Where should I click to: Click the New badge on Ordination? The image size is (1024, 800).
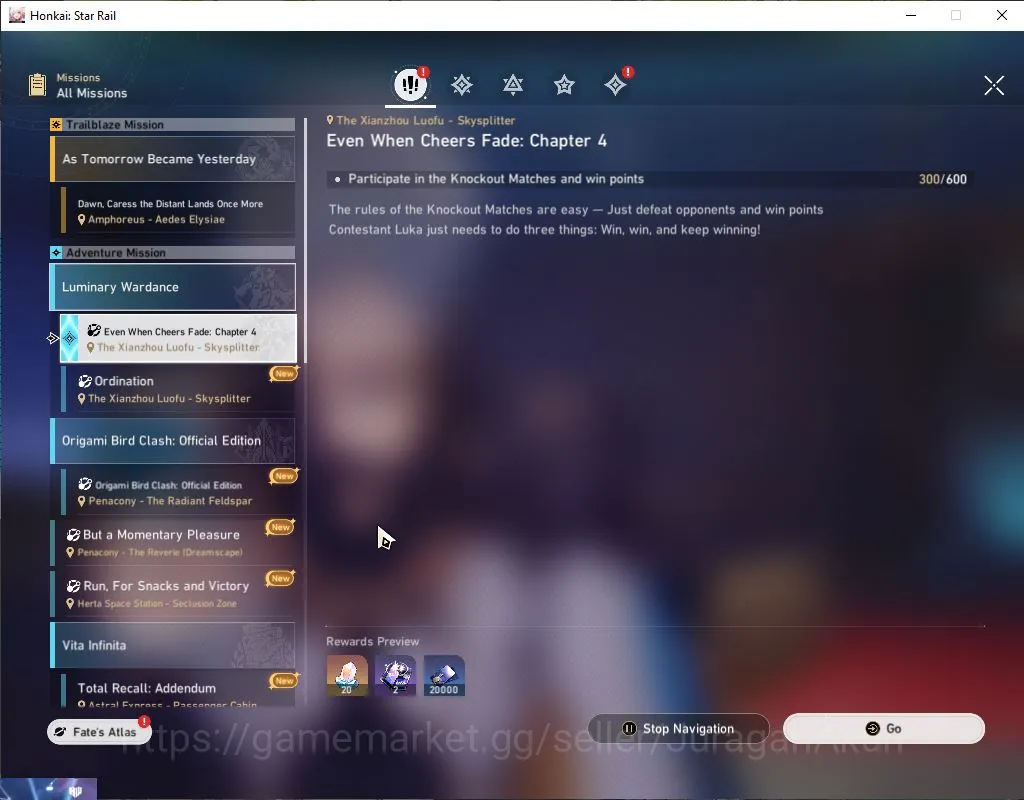[284, 374]
